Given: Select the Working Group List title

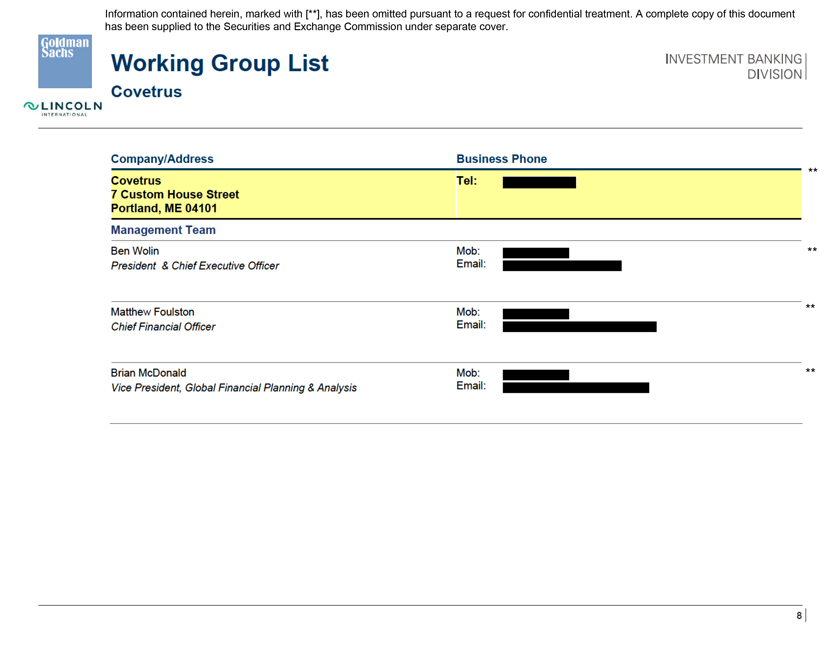Looking at the screenshot, I should click(x=219, y=63).
